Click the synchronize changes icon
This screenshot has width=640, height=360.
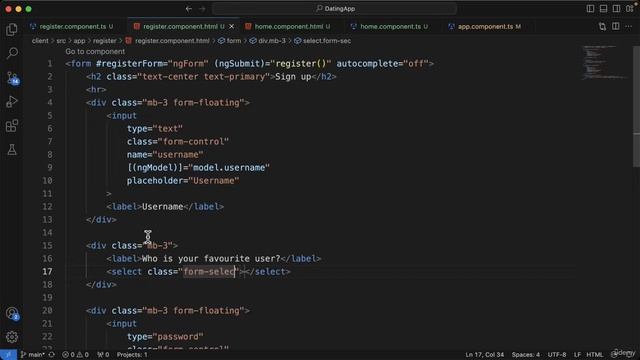(x=52, y=355)
